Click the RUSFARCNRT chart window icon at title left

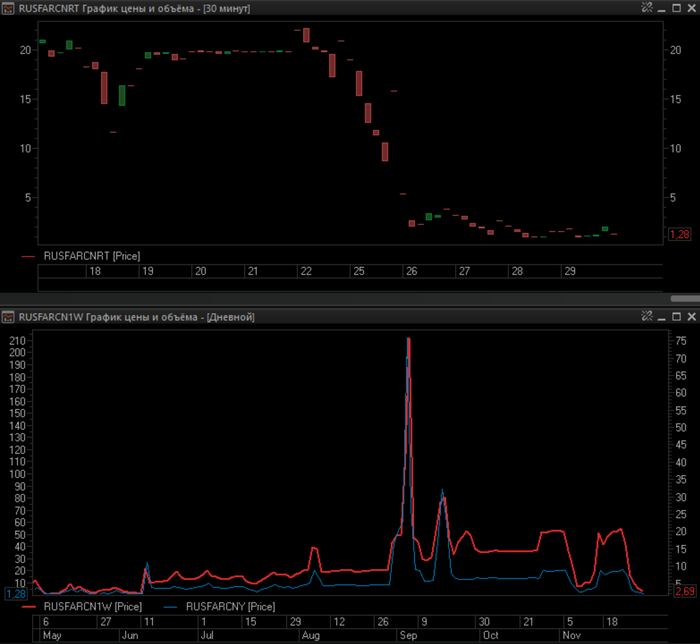click(x=9, y=7)
